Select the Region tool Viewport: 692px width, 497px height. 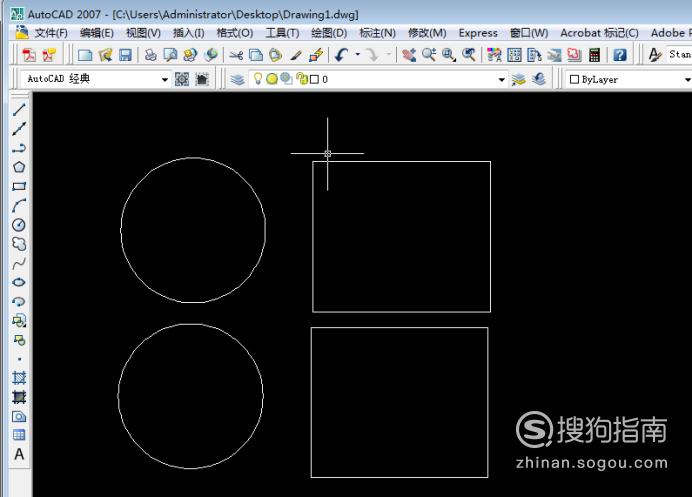tap(19, 416)
